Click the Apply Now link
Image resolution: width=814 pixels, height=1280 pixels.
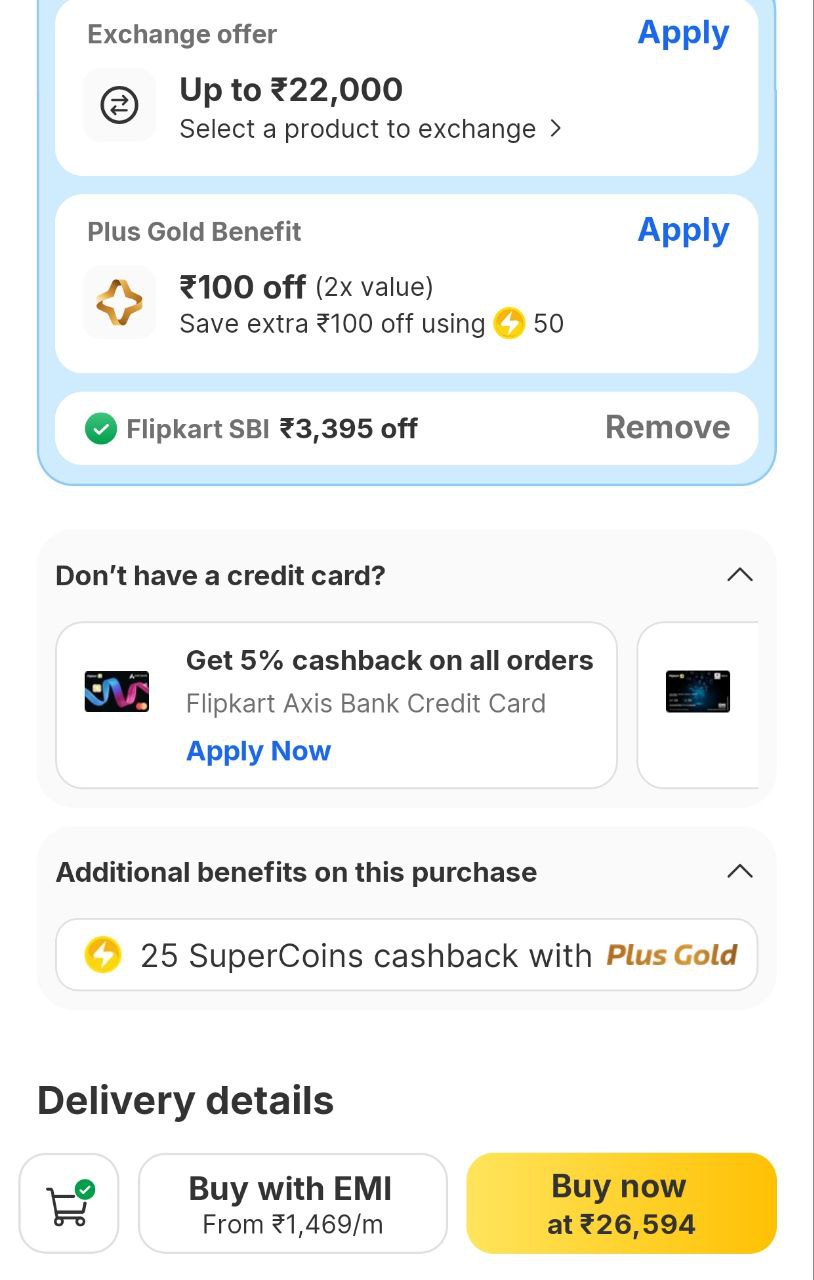(258, 751)
